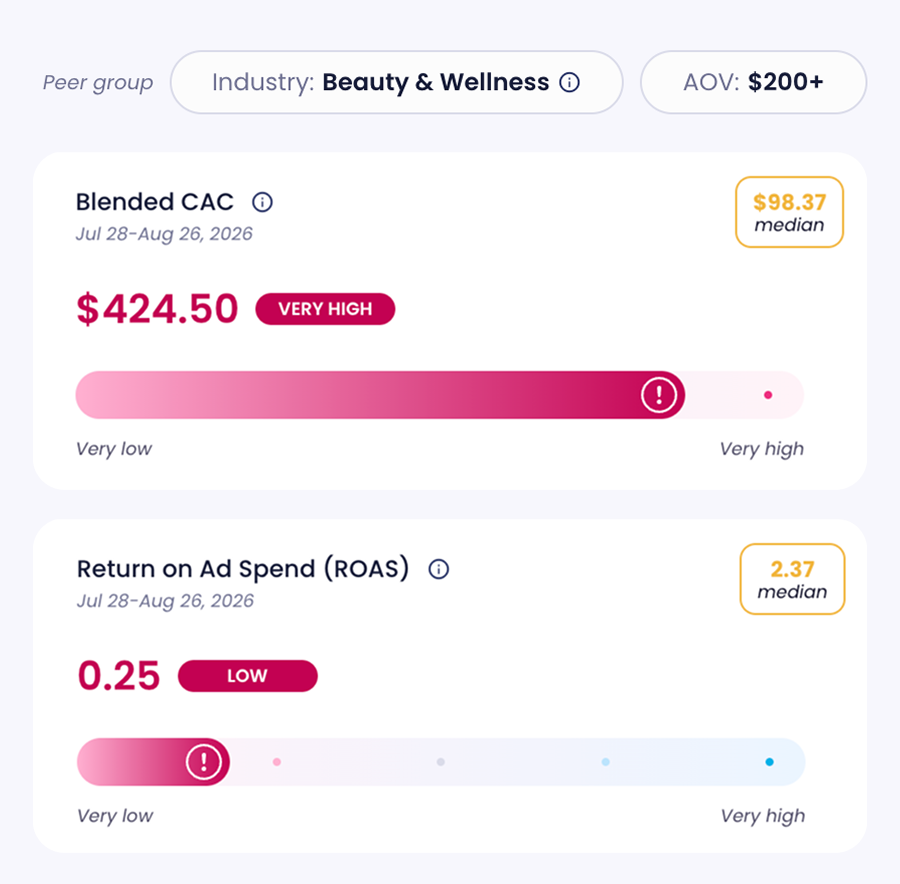Image resolution: width=900 pixels, height=884 pixels.
Task: Click the $98.37 median box
Action: (x=789, y=212)
